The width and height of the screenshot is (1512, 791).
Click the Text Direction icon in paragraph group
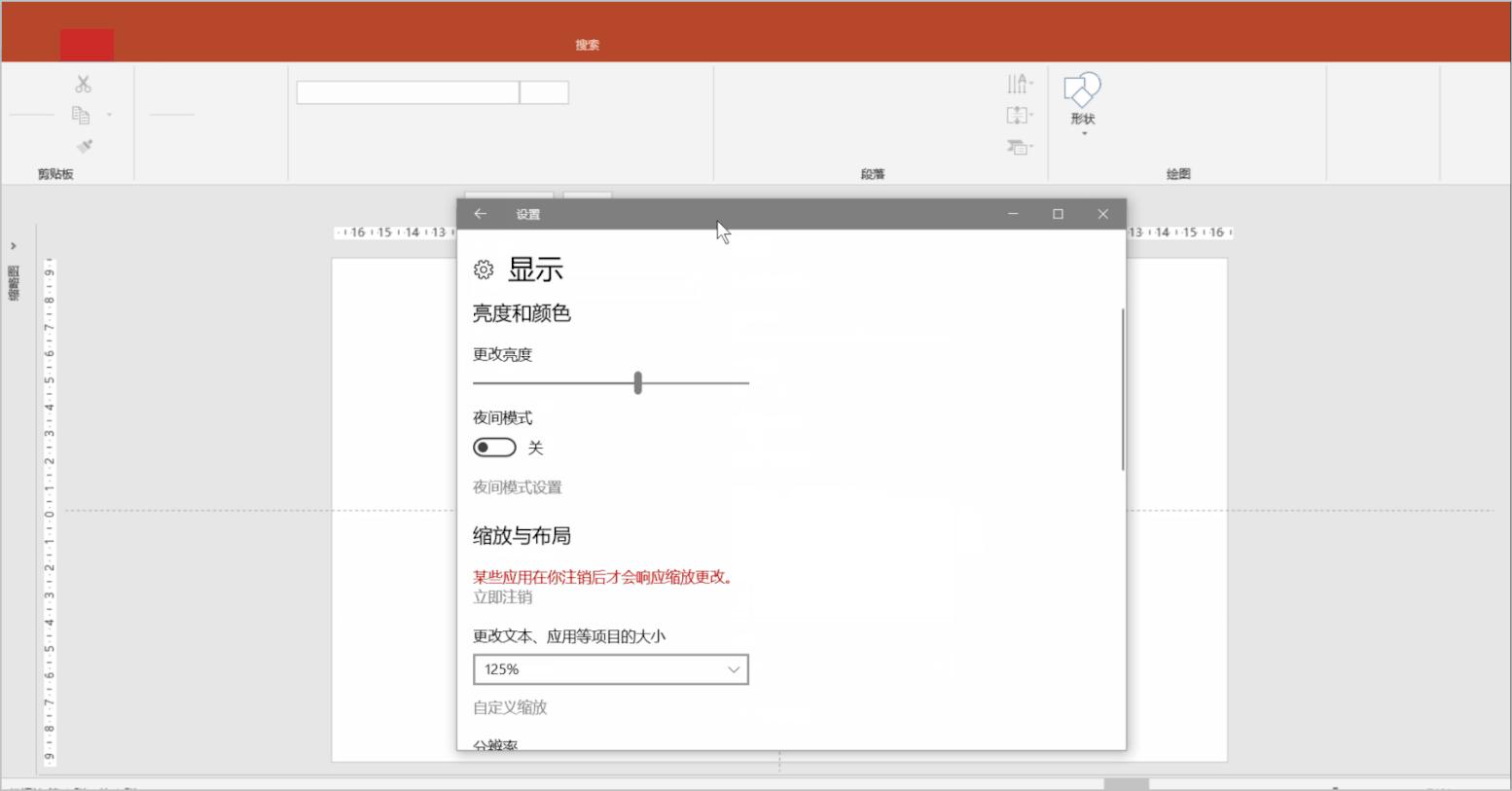click(1018, 84)
